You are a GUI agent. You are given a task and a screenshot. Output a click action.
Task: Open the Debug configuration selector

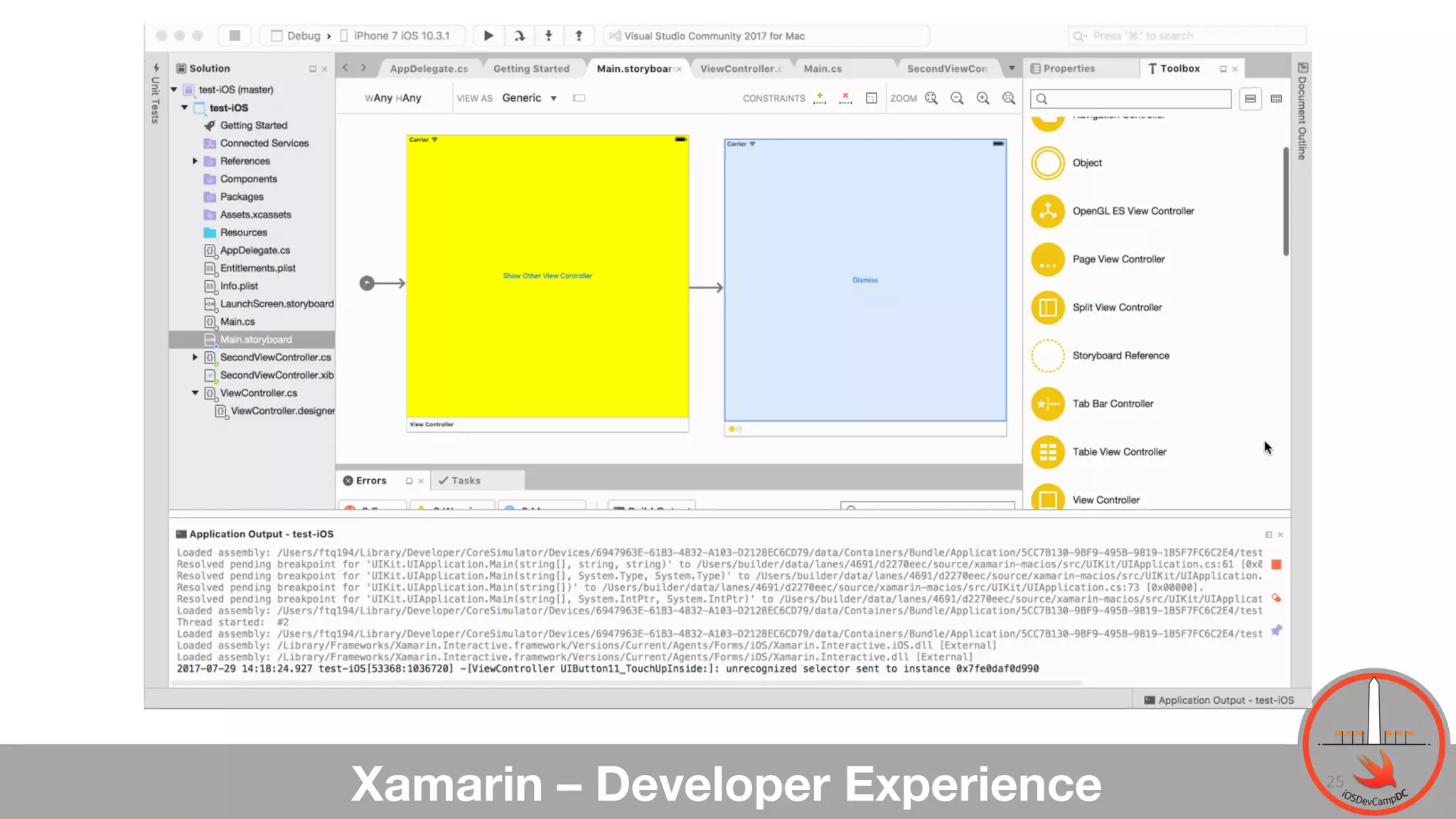(x=296, y=36)
